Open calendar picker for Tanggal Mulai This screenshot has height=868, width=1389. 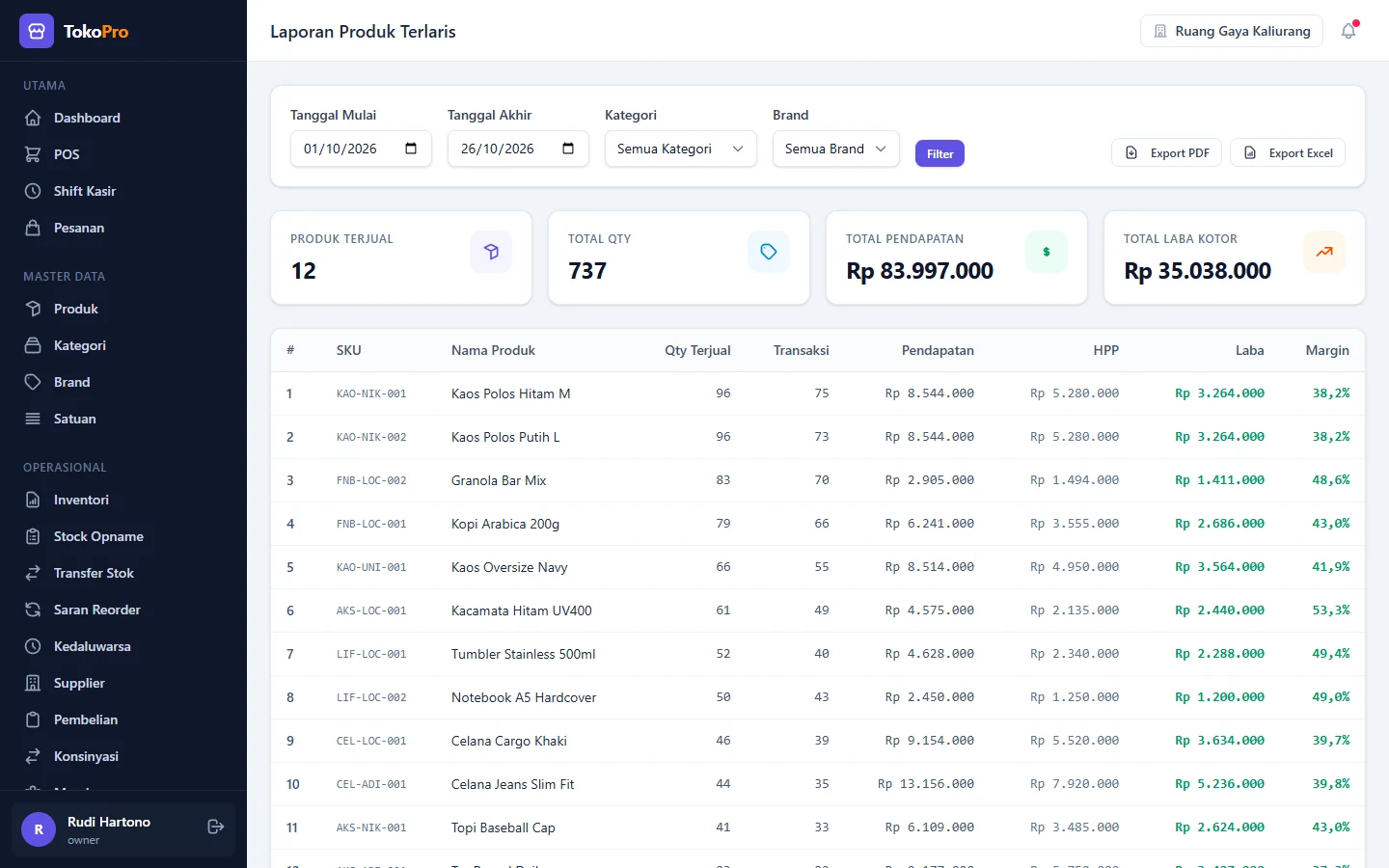tap(411, 149)
